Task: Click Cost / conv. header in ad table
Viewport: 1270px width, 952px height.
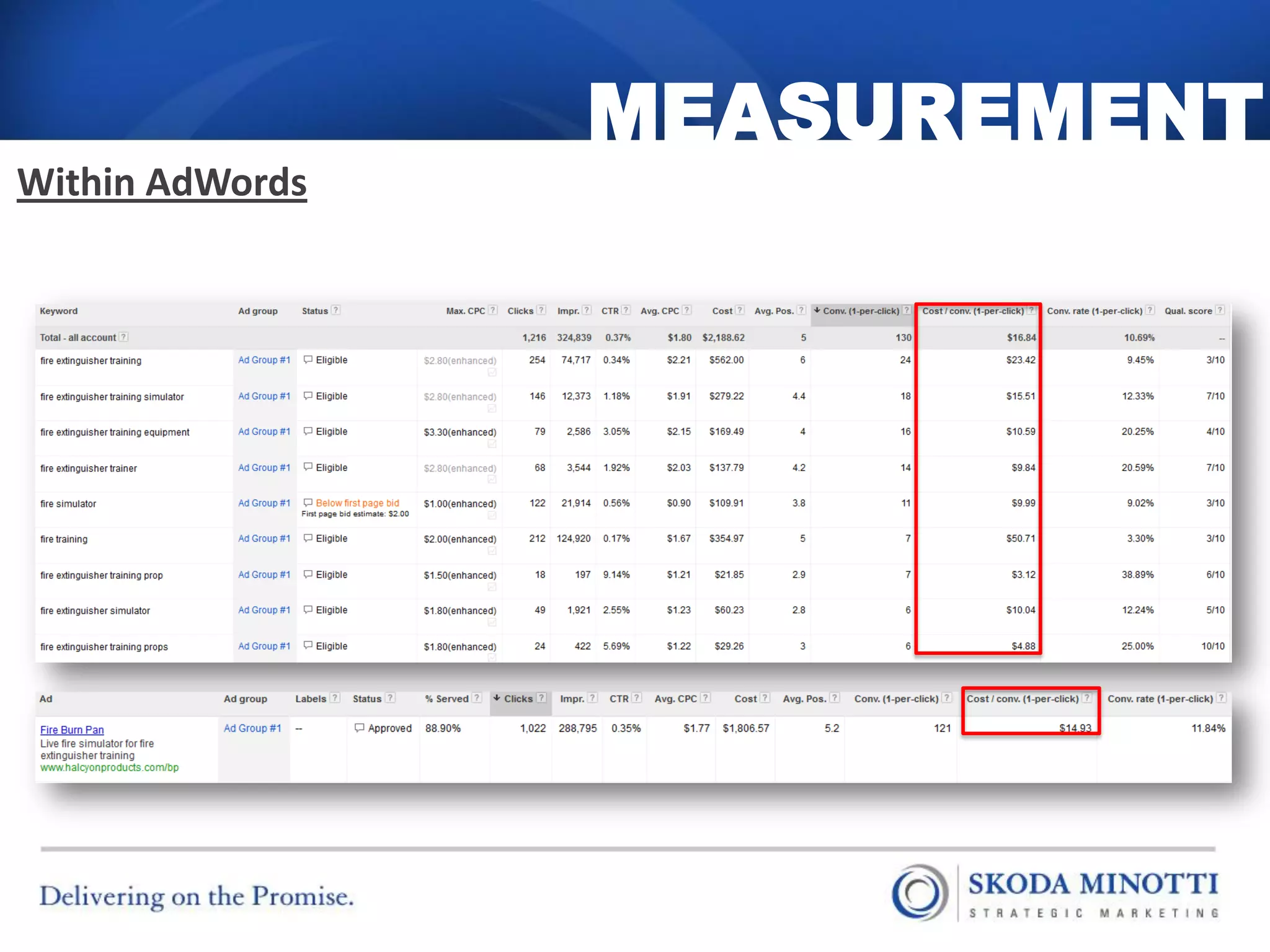Action: pos(1023,699)
